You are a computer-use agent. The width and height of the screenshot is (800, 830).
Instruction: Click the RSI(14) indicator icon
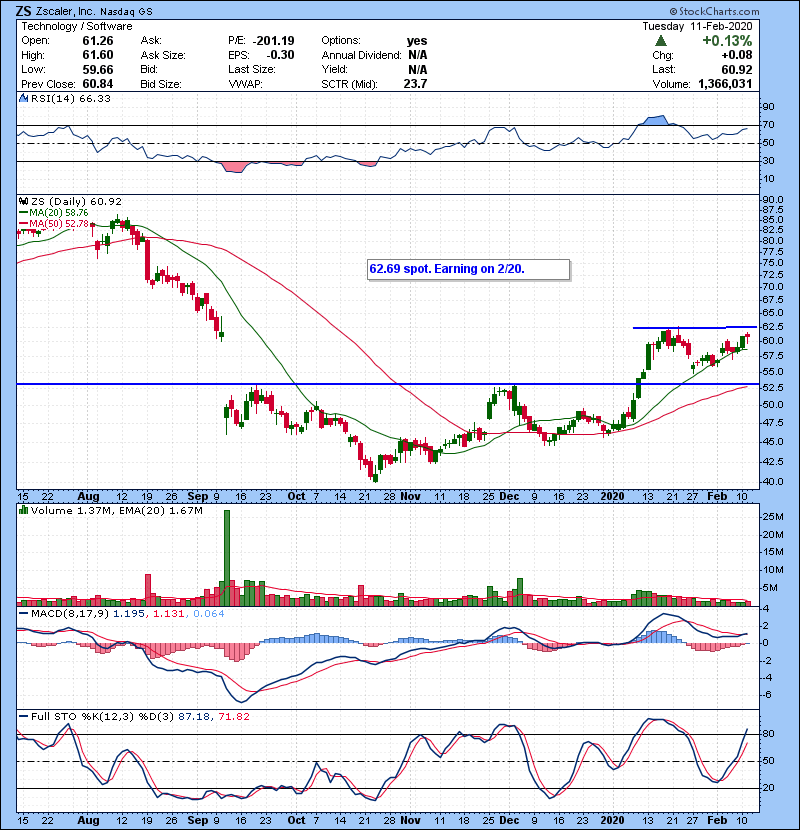(x=23, y=98)
